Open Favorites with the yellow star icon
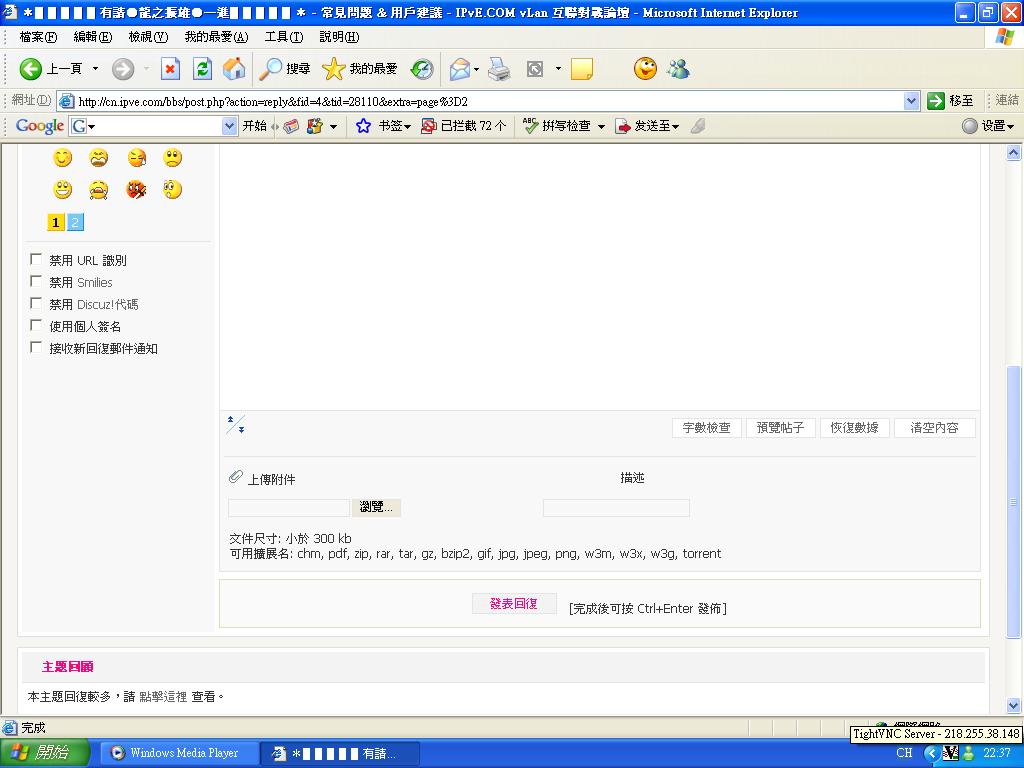 (x=360, y=69)
